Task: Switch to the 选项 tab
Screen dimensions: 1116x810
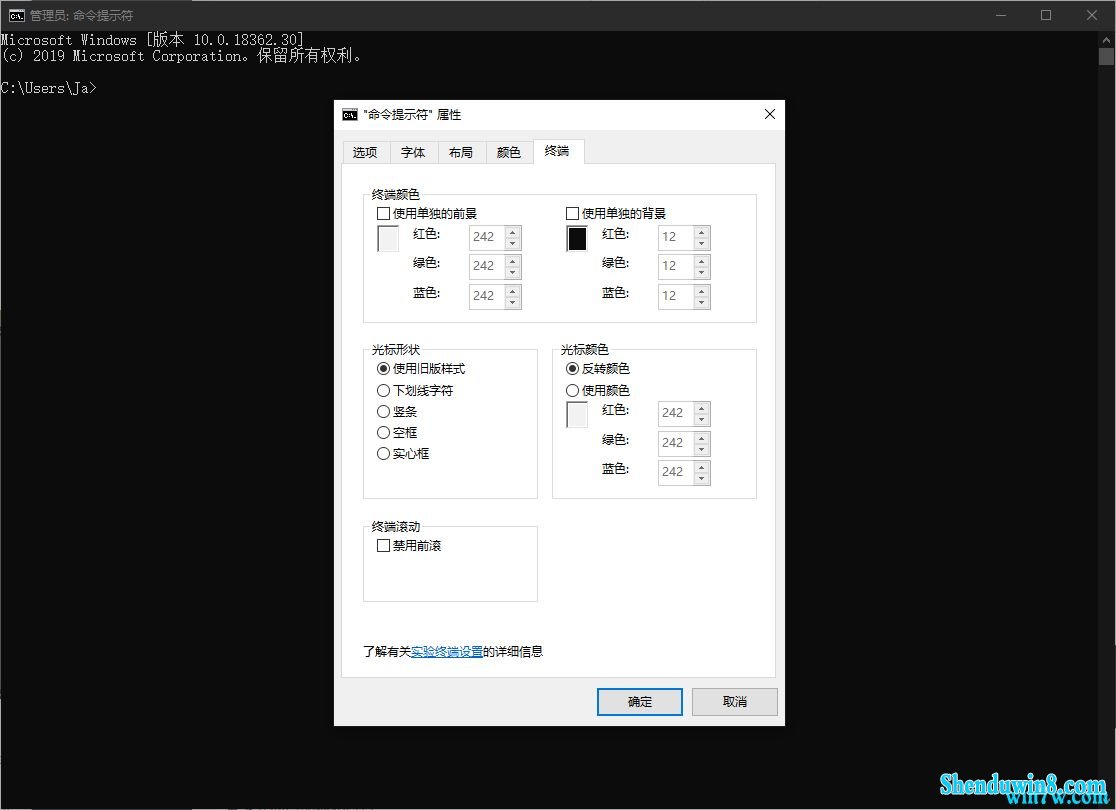Action: (x=365, y=152)
